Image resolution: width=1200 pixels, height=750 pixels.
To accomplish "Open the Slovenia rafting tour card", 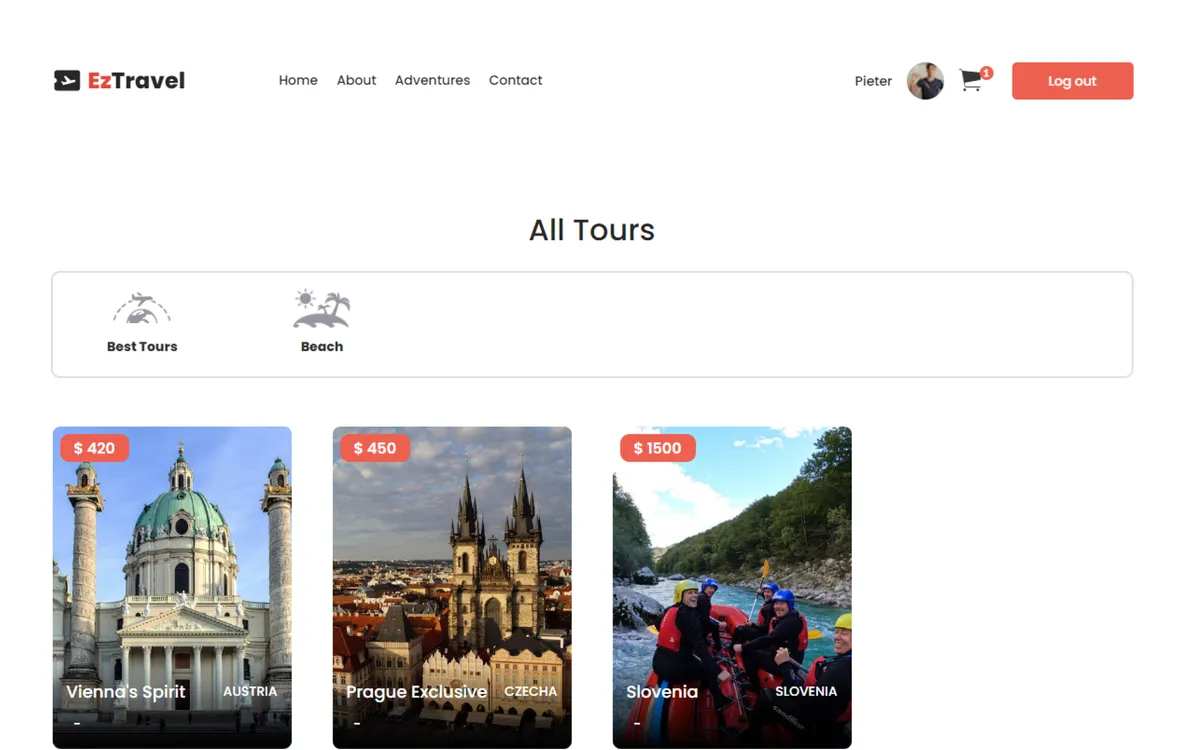I will click(732, 588).
